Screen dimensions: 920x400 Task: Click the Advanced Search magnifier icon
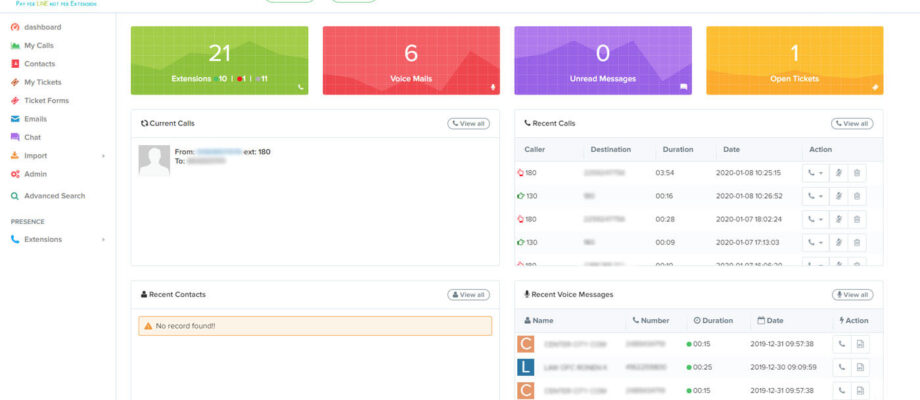15,196
